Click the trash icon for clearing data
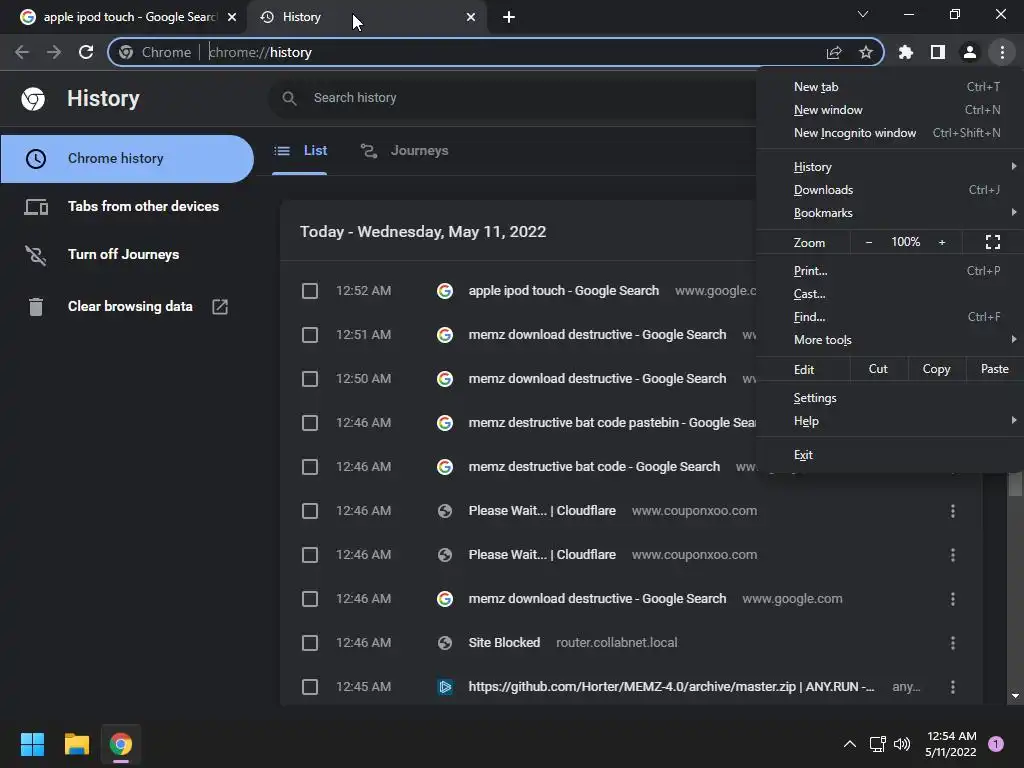Image resolution: width=1024 pixels, height=768 pixels. pos(36,306)
